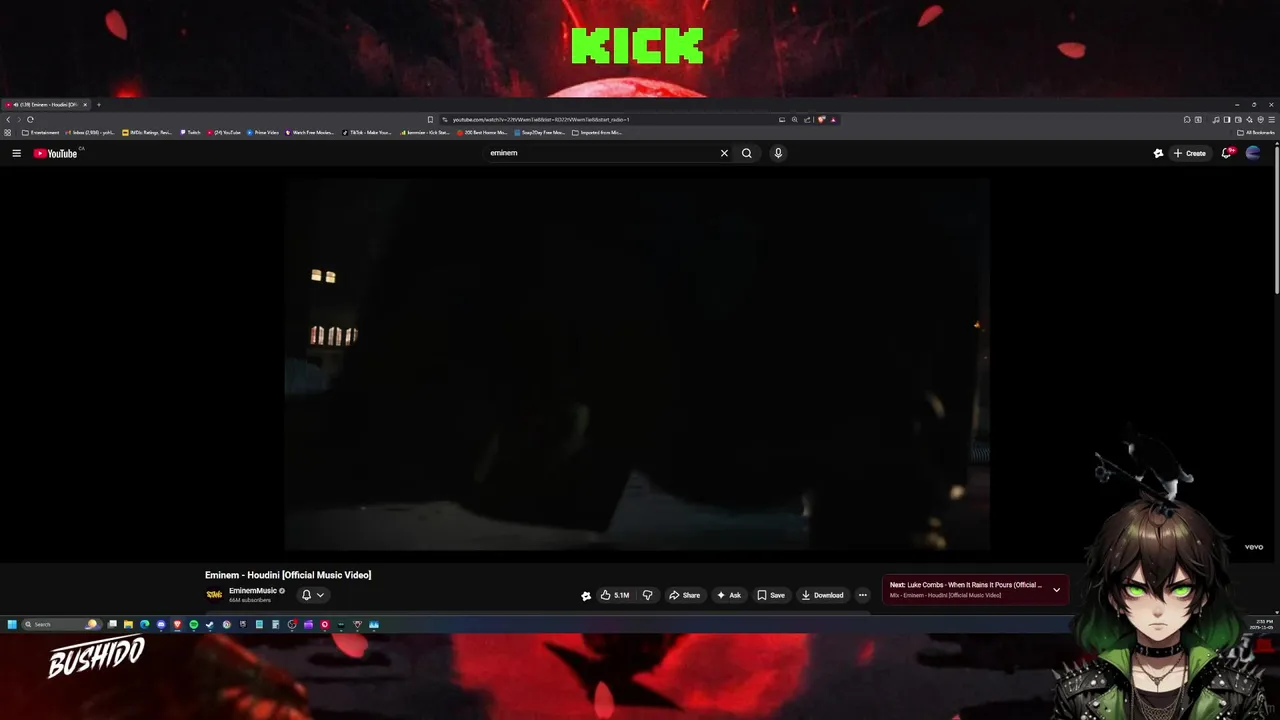The image size is (1280, 720).
Task: Open the browser main menu icon
Action: (x=1271, y=119)
